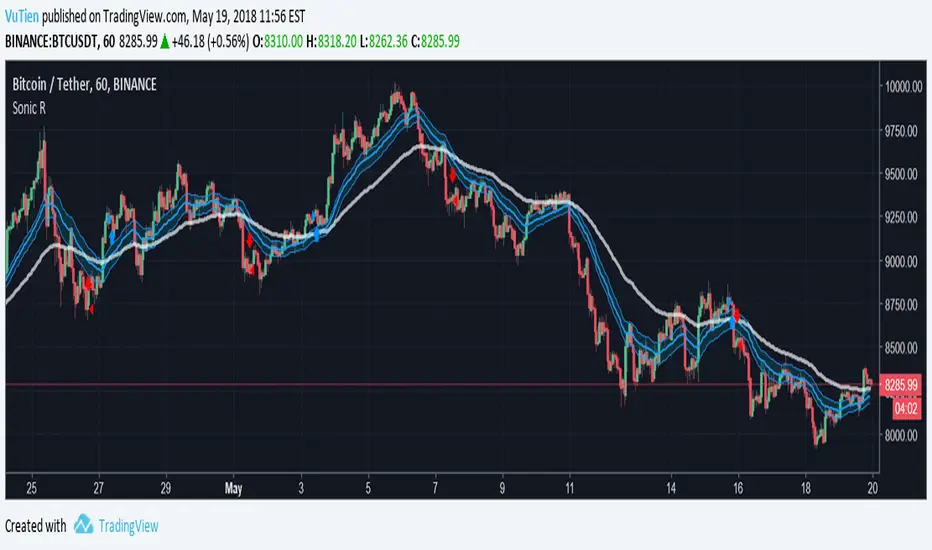Click the 11 date on time axis

click(x=569, y=488)
